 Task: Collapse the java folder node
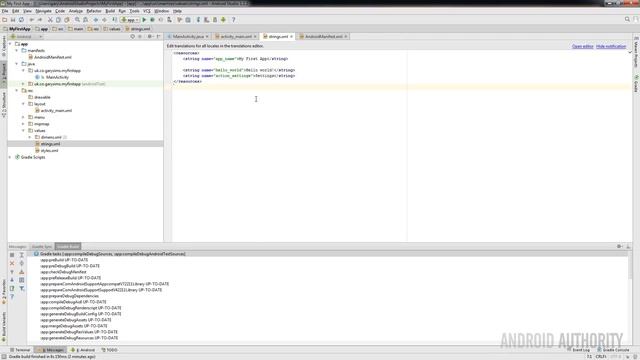tap(17, 64)
